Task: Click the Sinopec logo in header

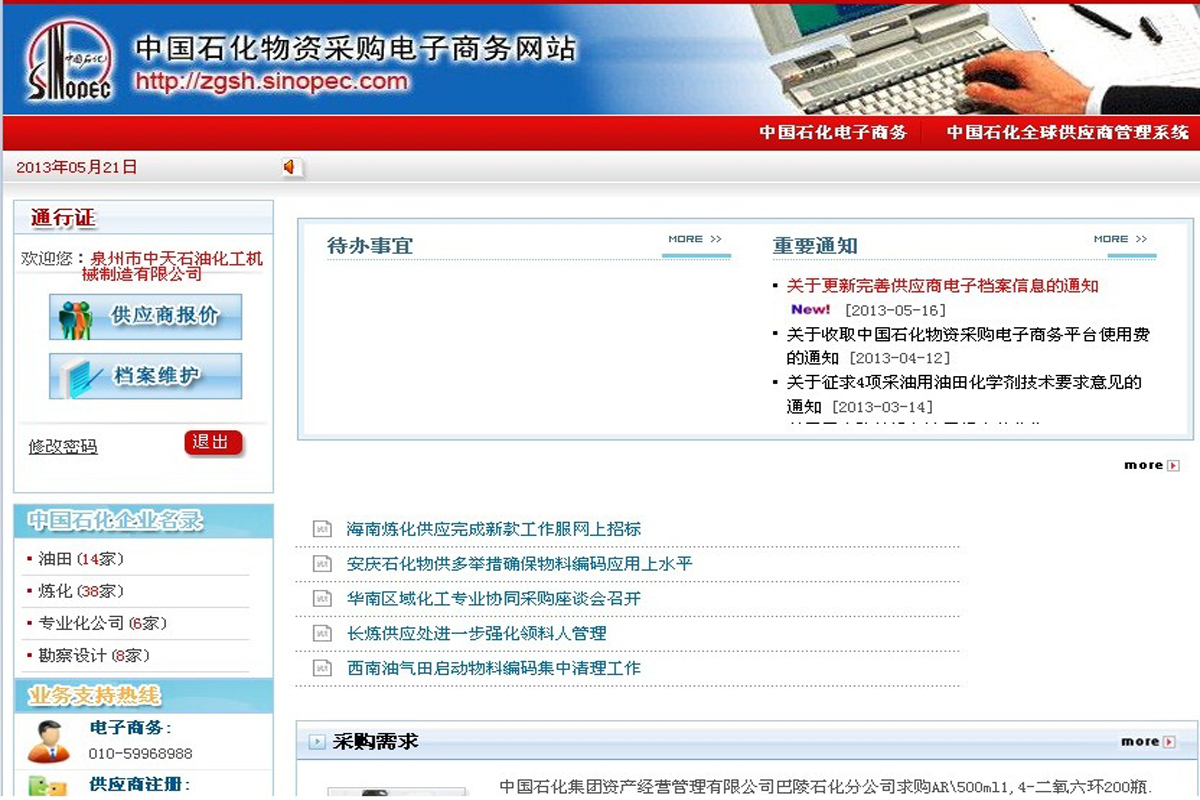Action: pos(70,60)
